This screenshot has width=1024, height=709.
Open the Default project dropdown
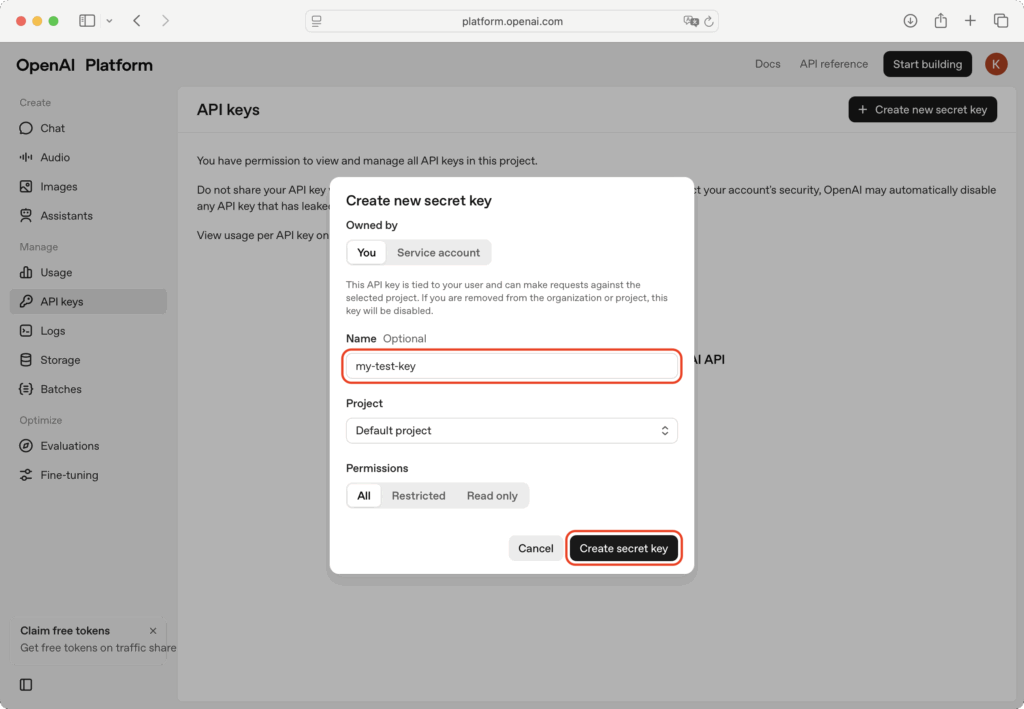[511, 431]
